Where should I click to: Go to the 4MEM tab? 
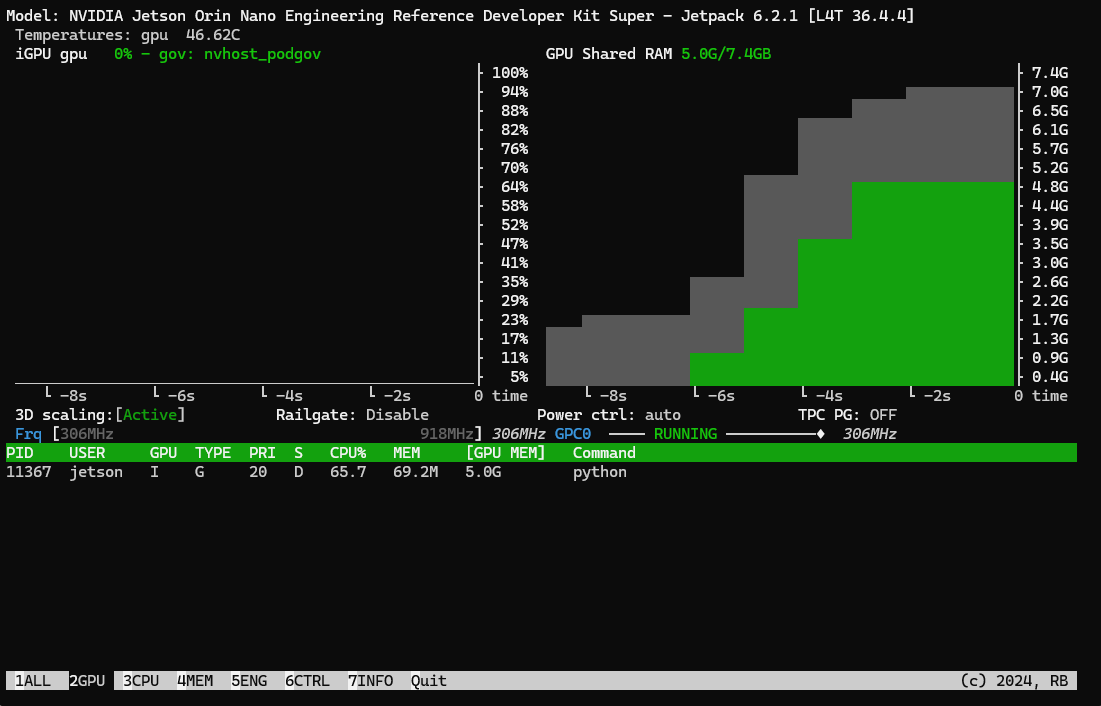[195, 681]
